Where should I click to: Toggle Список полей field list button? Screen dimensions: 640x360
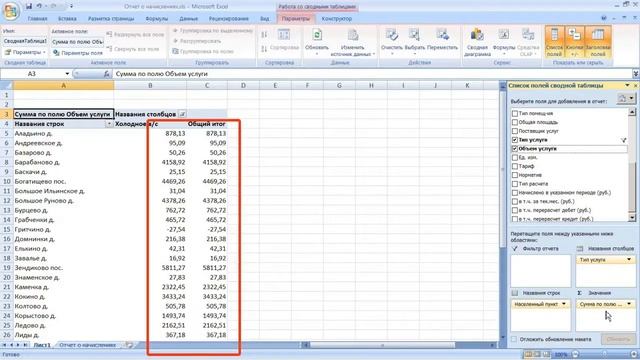tap(554, 42)
